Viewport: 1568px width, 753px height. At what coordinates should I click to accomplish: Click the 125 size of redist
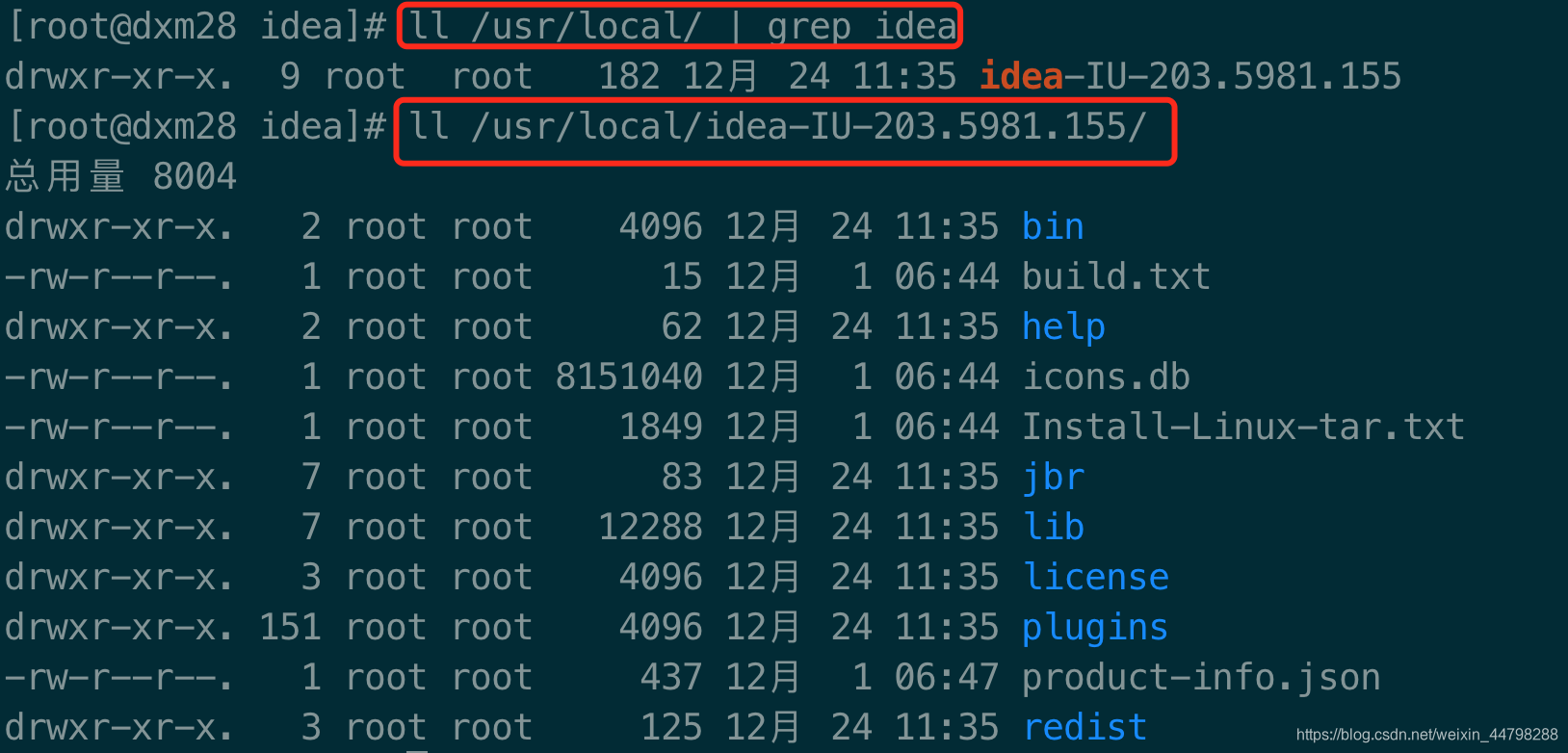pyautogui.click(x=671, y=728)
